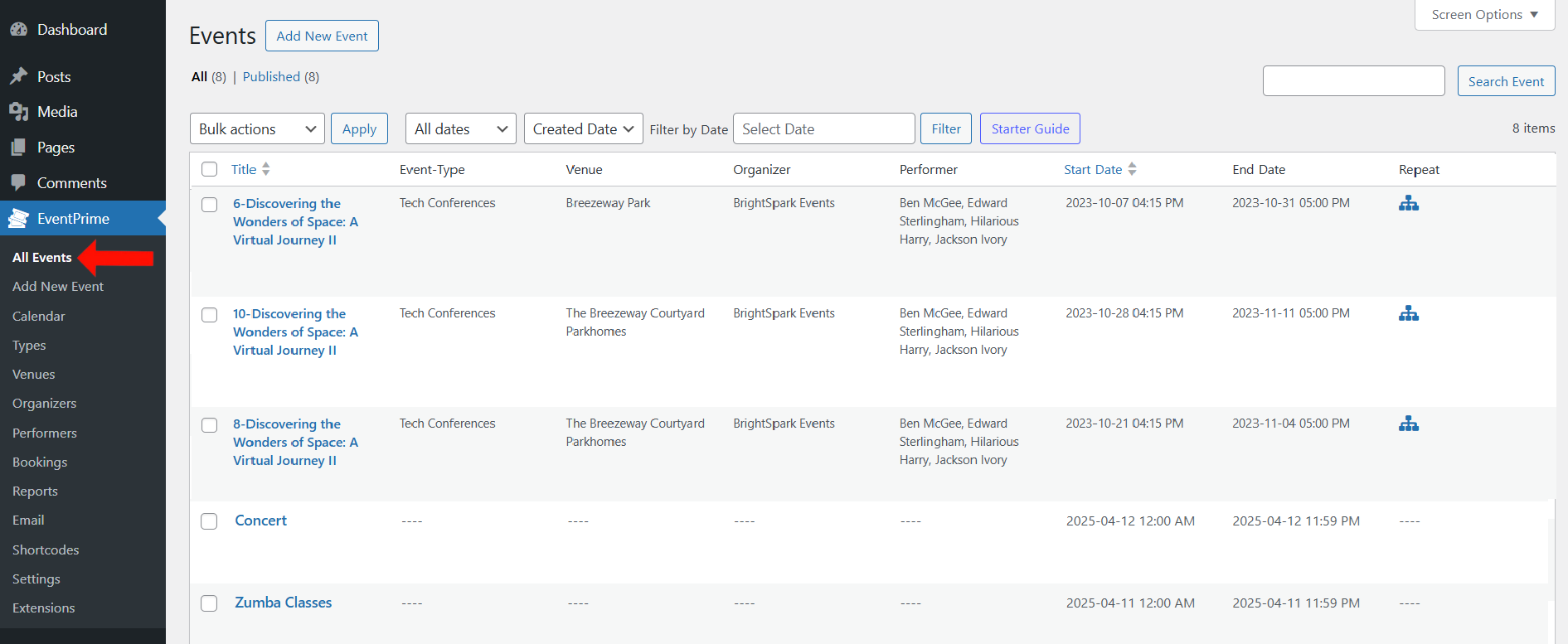Toggle the select-all events checkbox
This screenshot has width=1568, height=644.
[x=210, y=169]
